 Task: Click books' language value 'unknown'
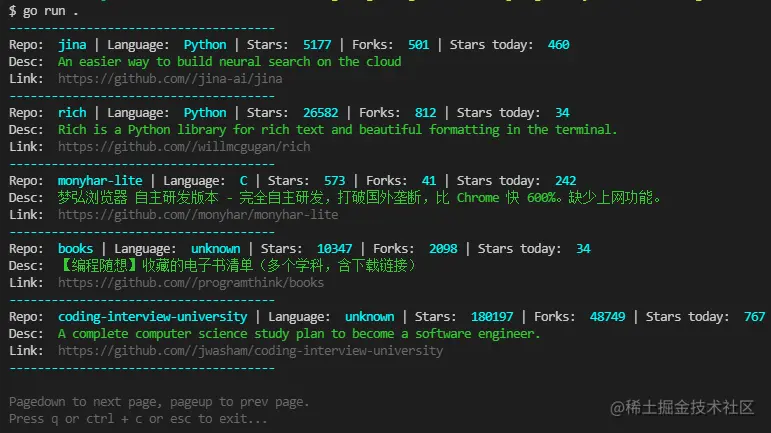(x=216, y=249)
